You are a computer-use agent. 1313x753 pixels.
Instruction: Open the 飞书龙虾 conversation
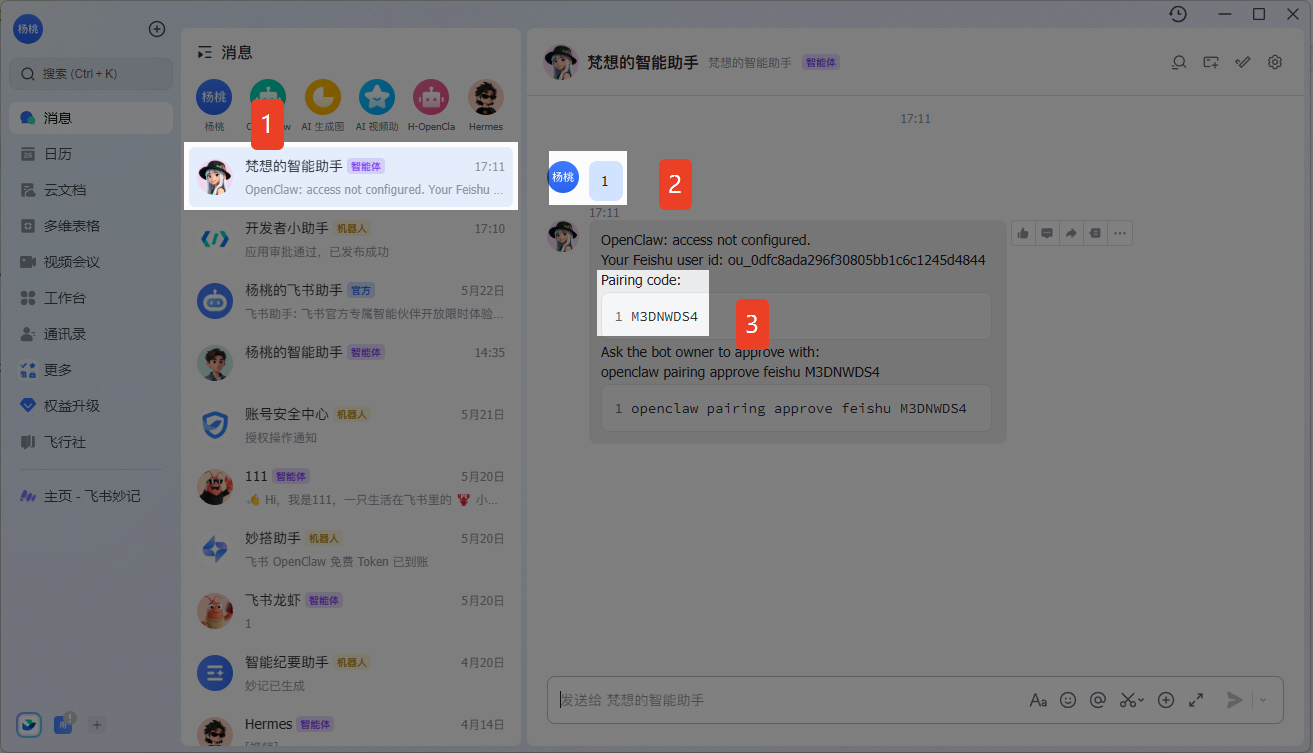point(351,611)
